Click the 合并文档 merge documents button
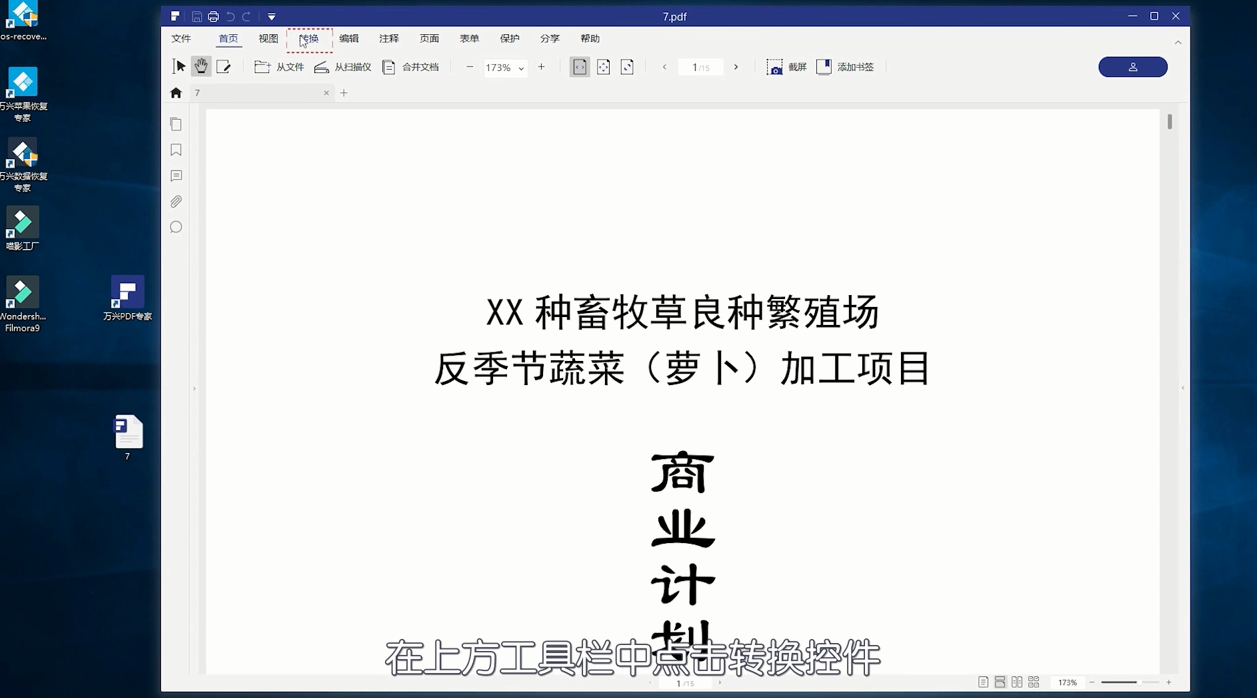 coord(412,66)
